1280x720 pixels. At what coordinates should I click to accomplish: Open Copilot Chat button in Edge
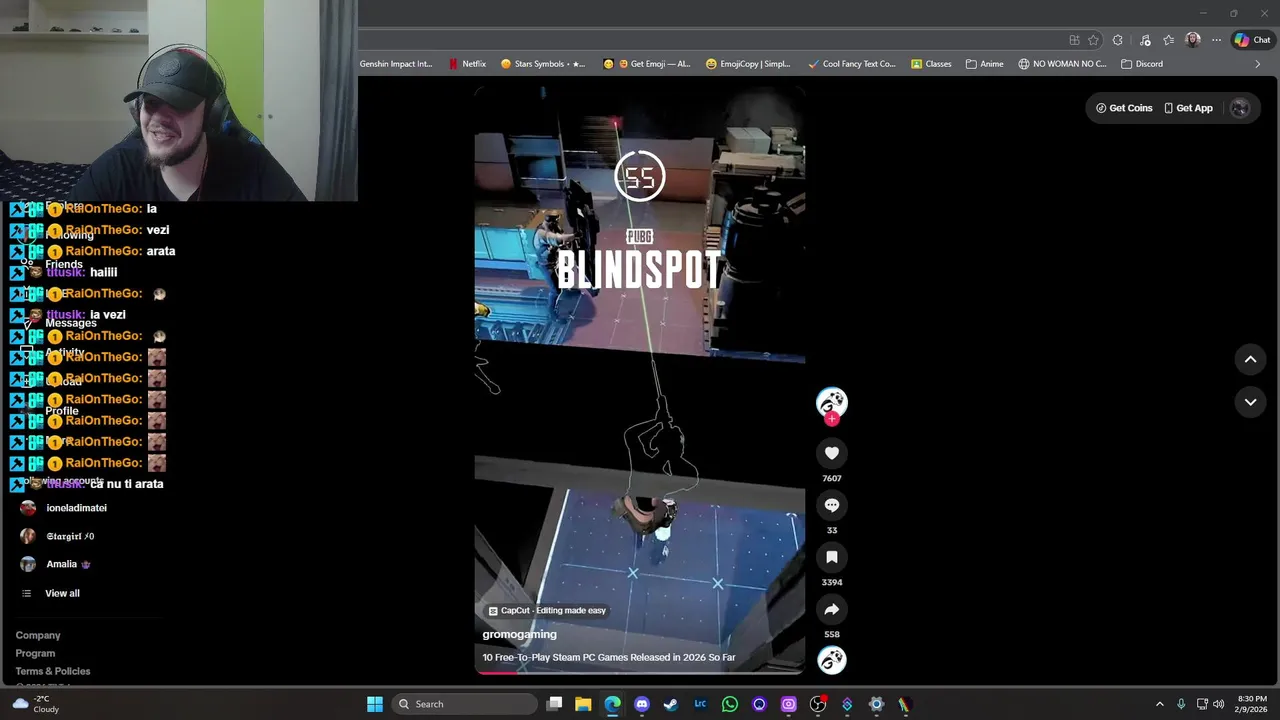click(1252, 40)
